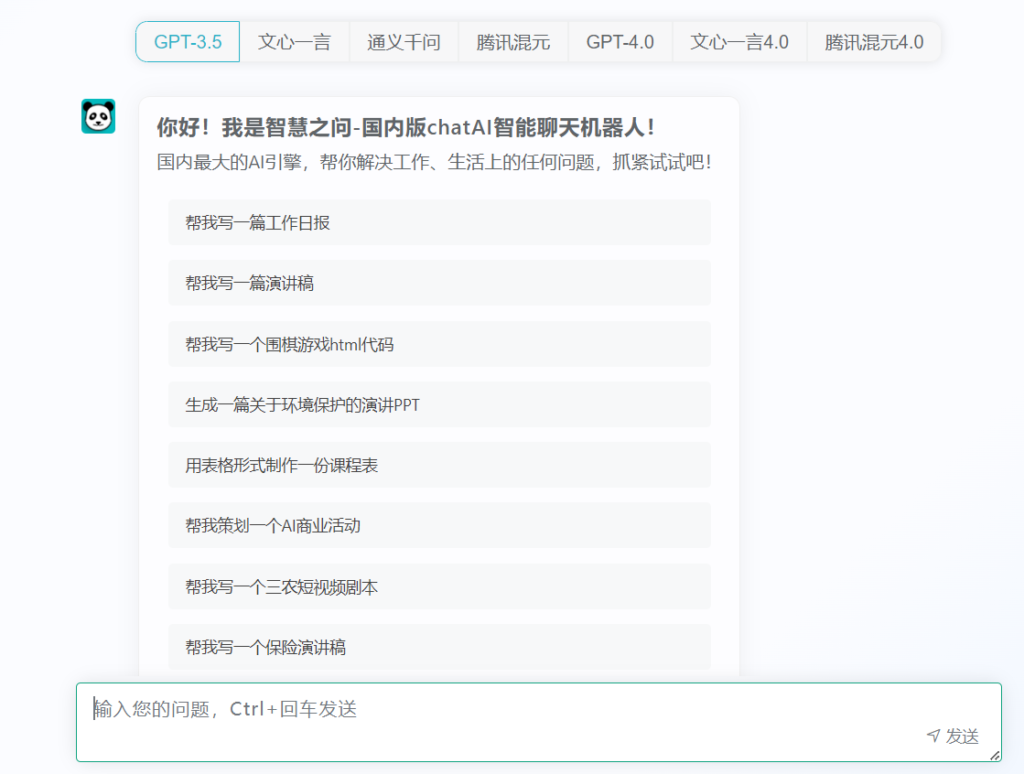The width and height of the screenshot is (1024, 774).
Task: Click the suggestion 帮我写一个保险演讲稿
Action: click(440, 647)
